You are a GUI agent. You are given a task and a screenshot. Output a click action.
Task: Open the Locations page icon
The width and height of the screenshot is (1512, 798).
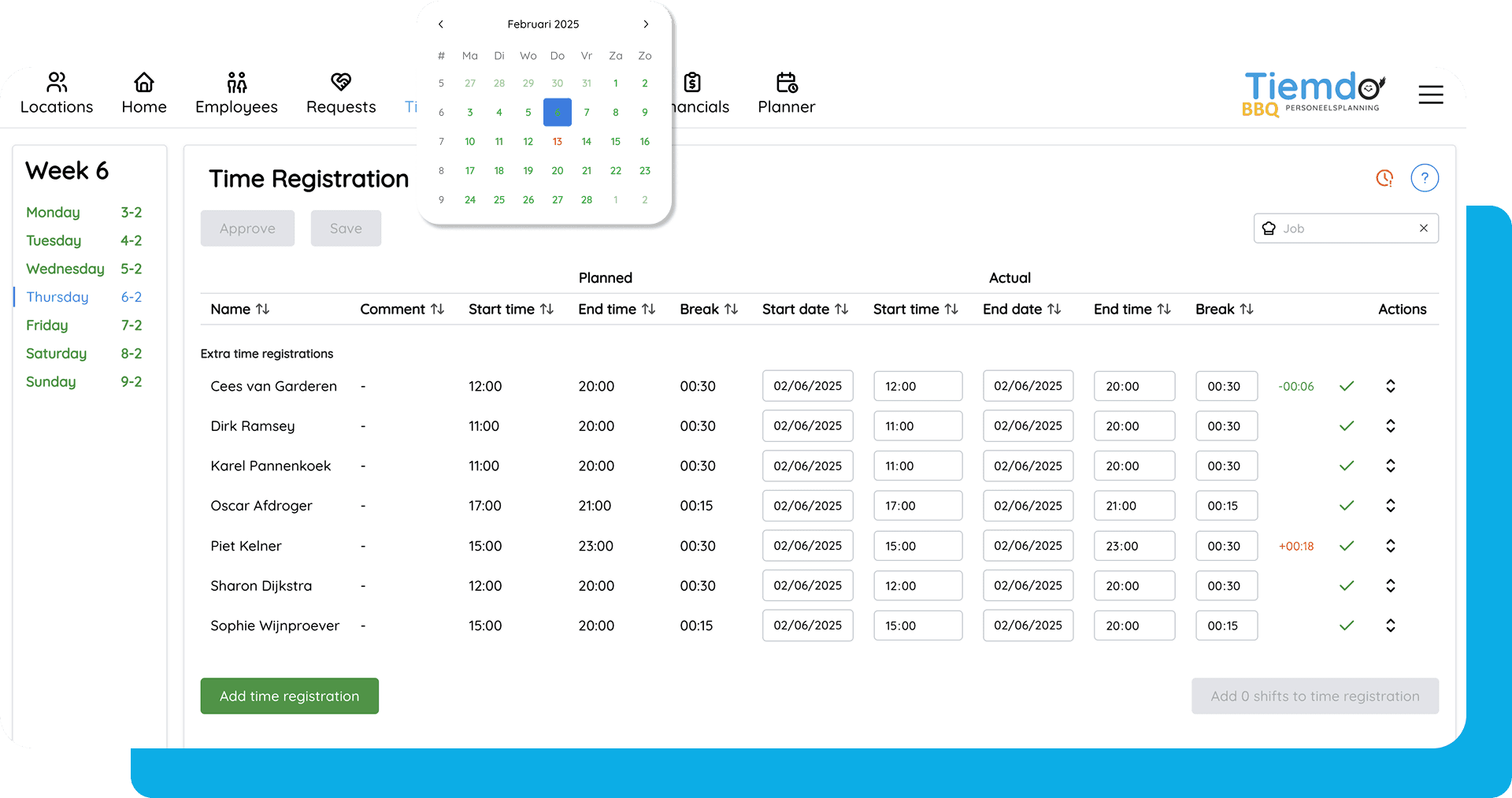click(57, 83)
